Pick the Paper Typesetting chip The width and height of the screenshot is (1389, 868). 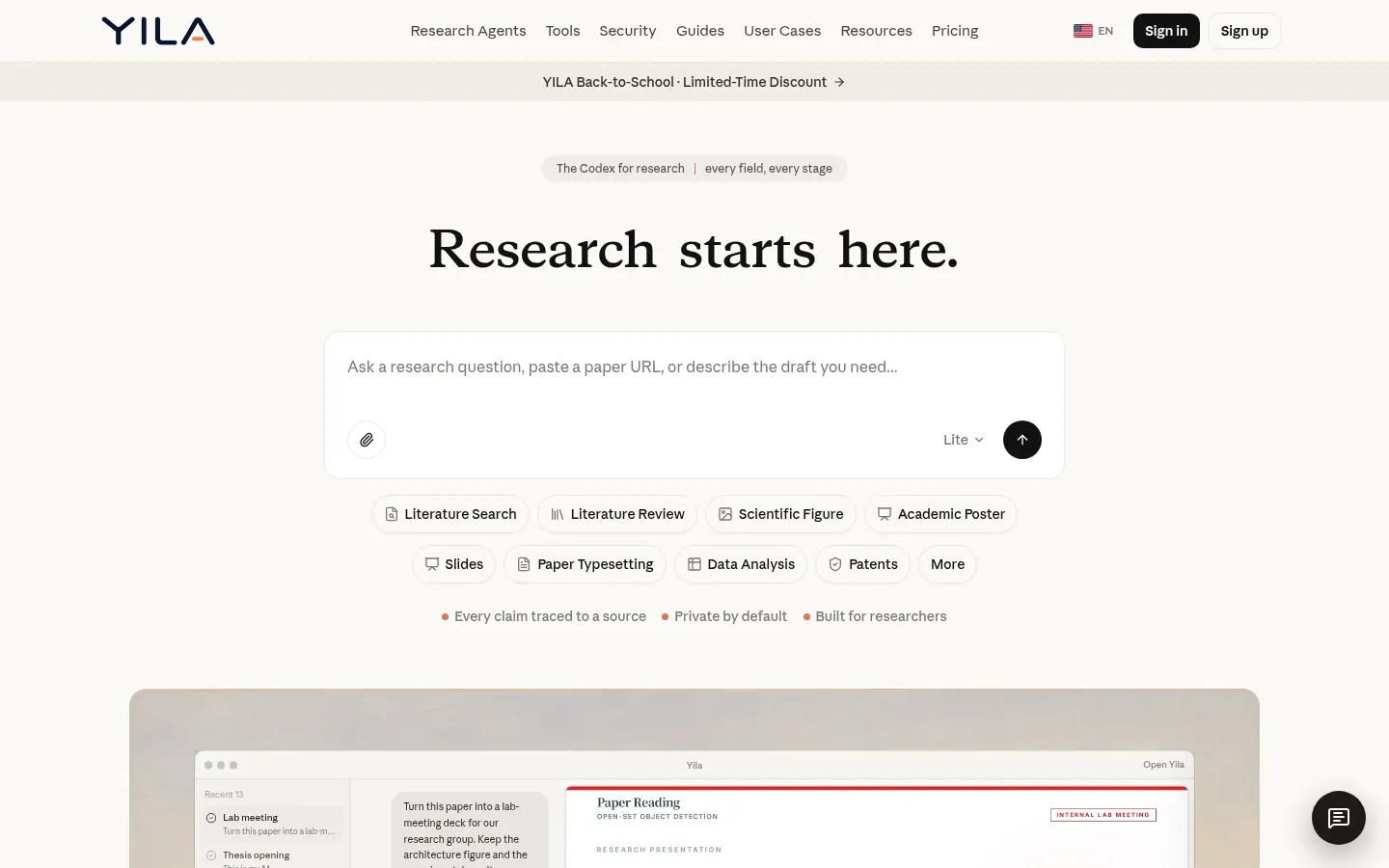click(x=586, y=564)
